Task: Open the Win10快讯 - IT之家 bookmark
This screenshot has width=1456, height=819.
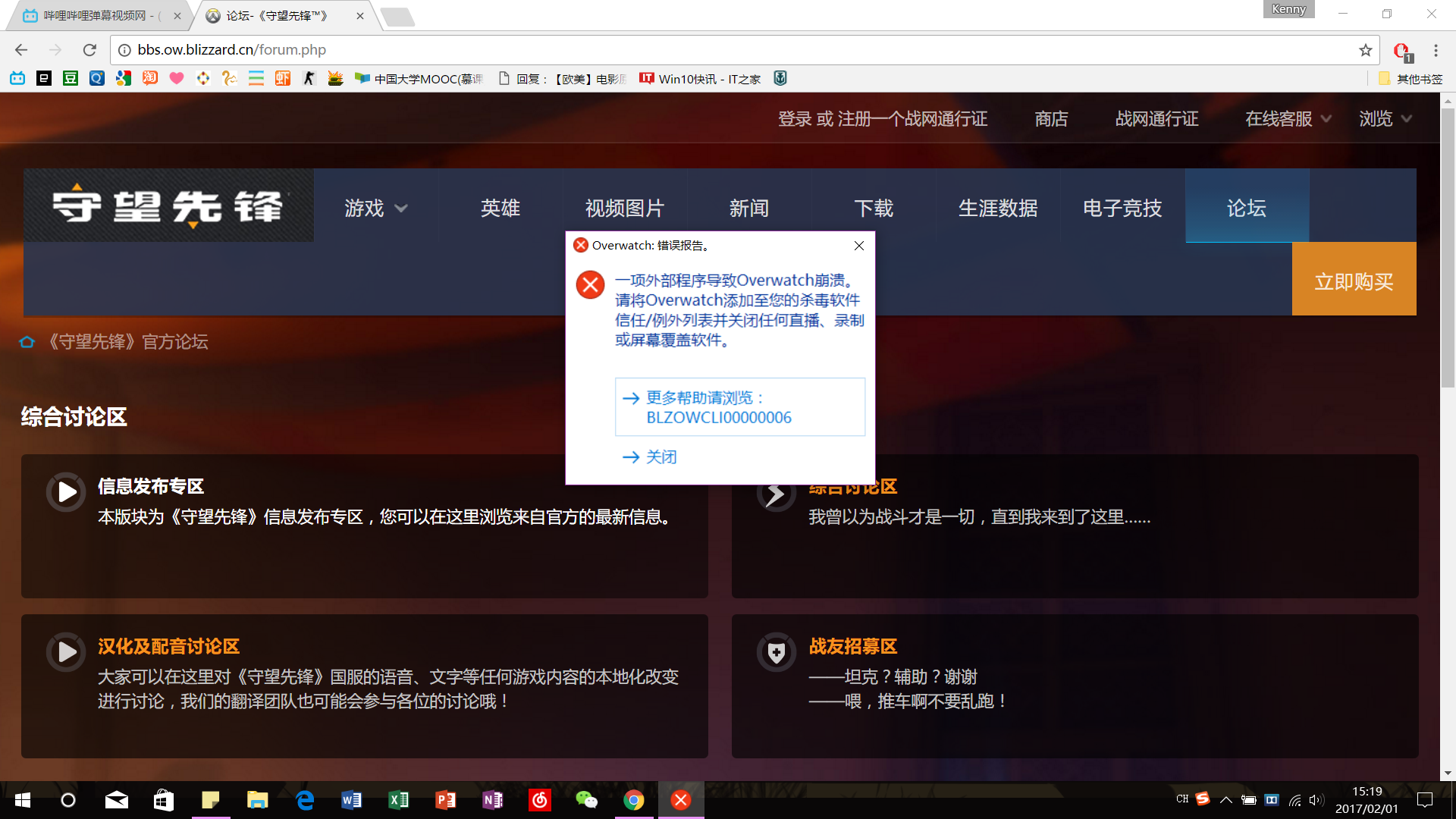Action: click(x=700, y=79)
